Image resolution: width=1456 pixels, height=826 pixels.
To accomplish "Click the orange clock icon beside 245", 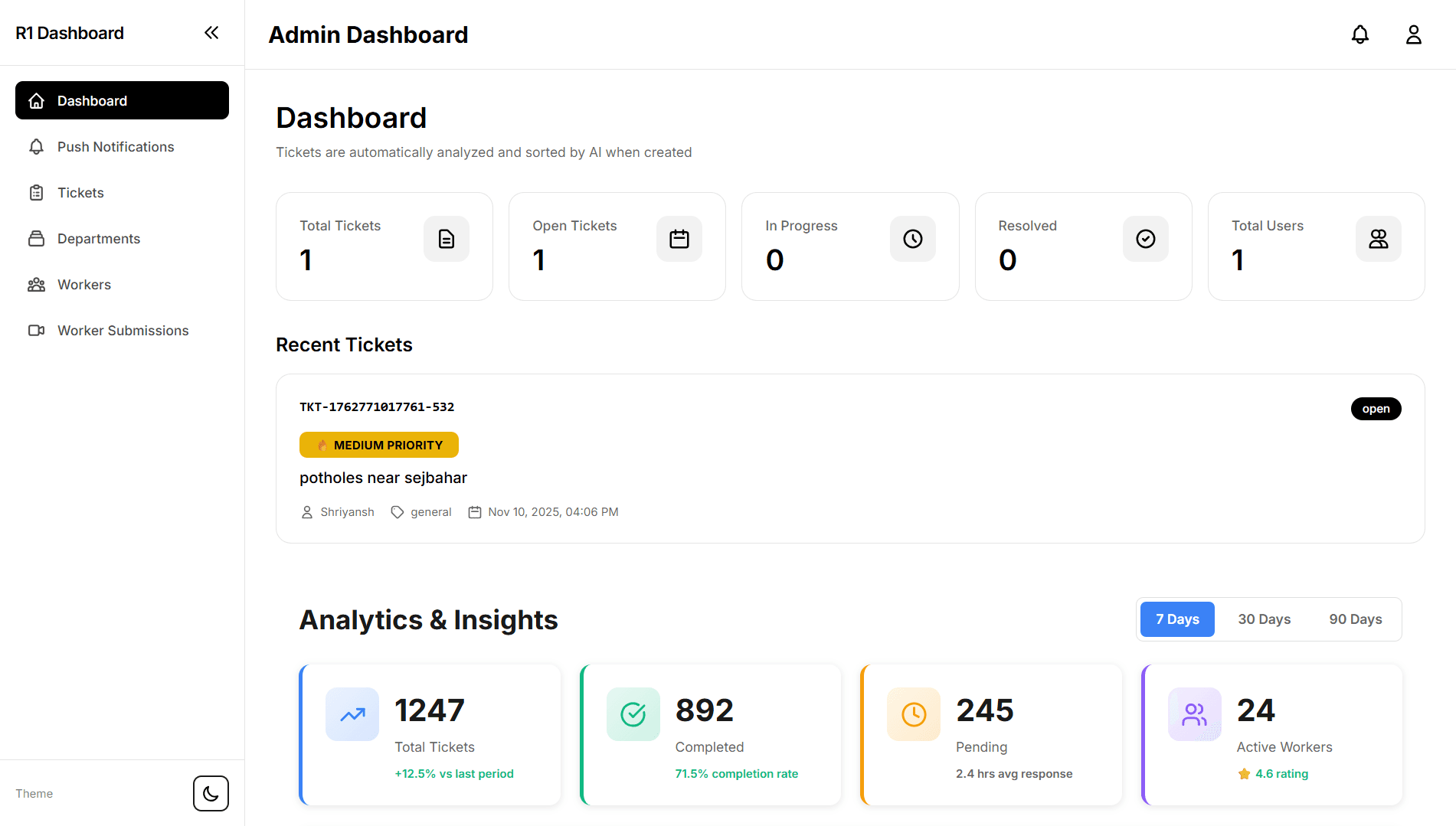I will pyautogui.click(x=914, y=714).
